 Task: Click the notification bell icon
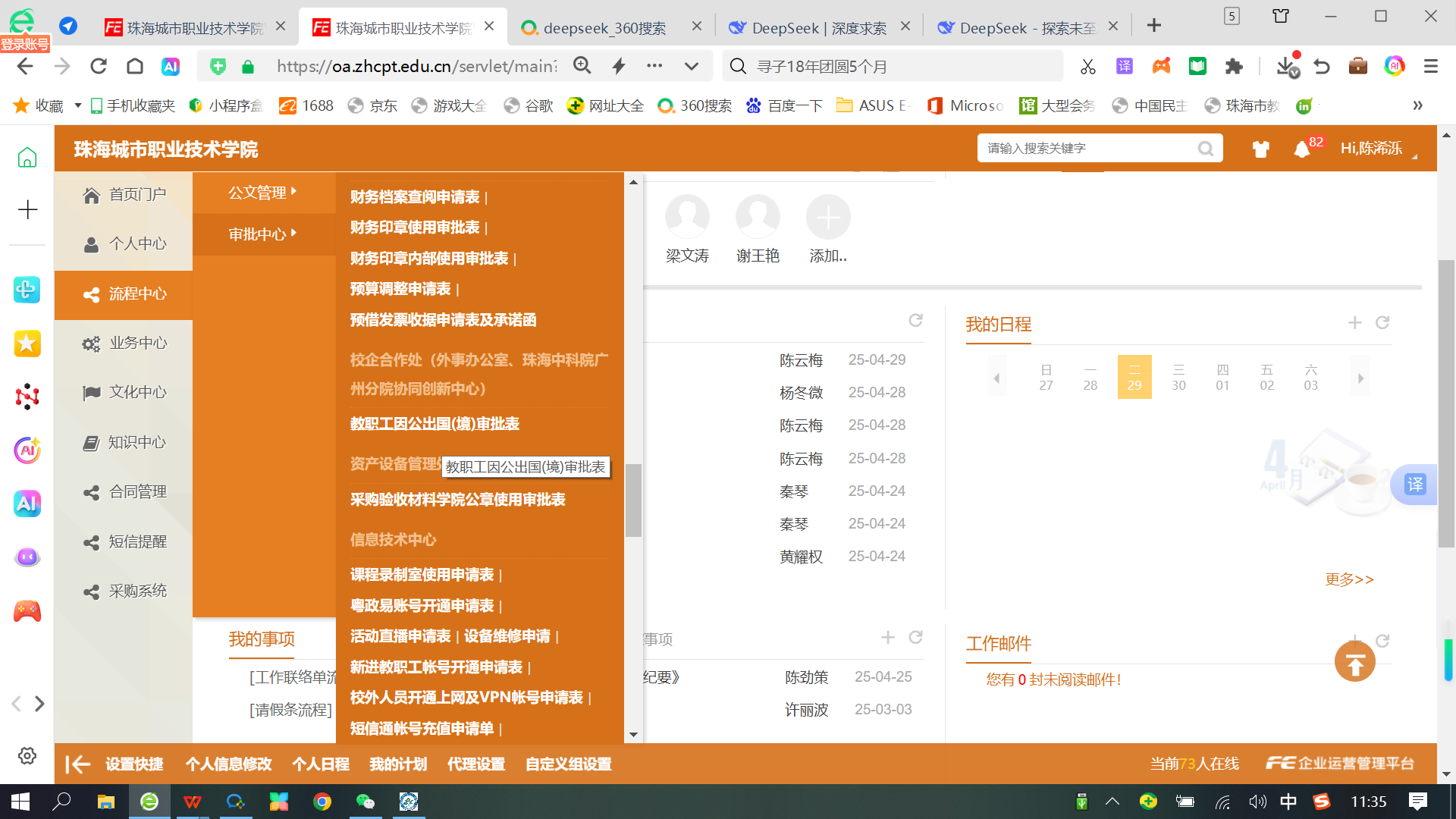pyautogui.click(x=1302, y=149)
